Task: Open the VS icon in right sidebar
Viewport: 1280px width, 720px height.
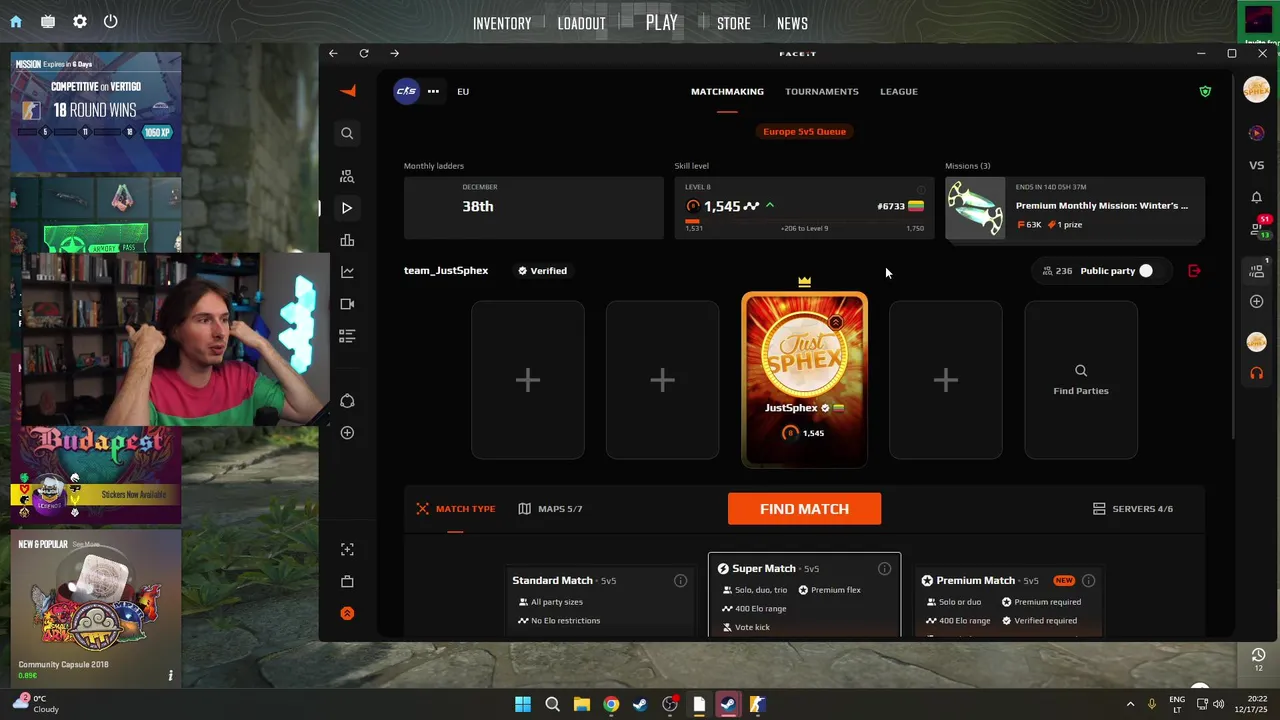Action: [1257, 165]
